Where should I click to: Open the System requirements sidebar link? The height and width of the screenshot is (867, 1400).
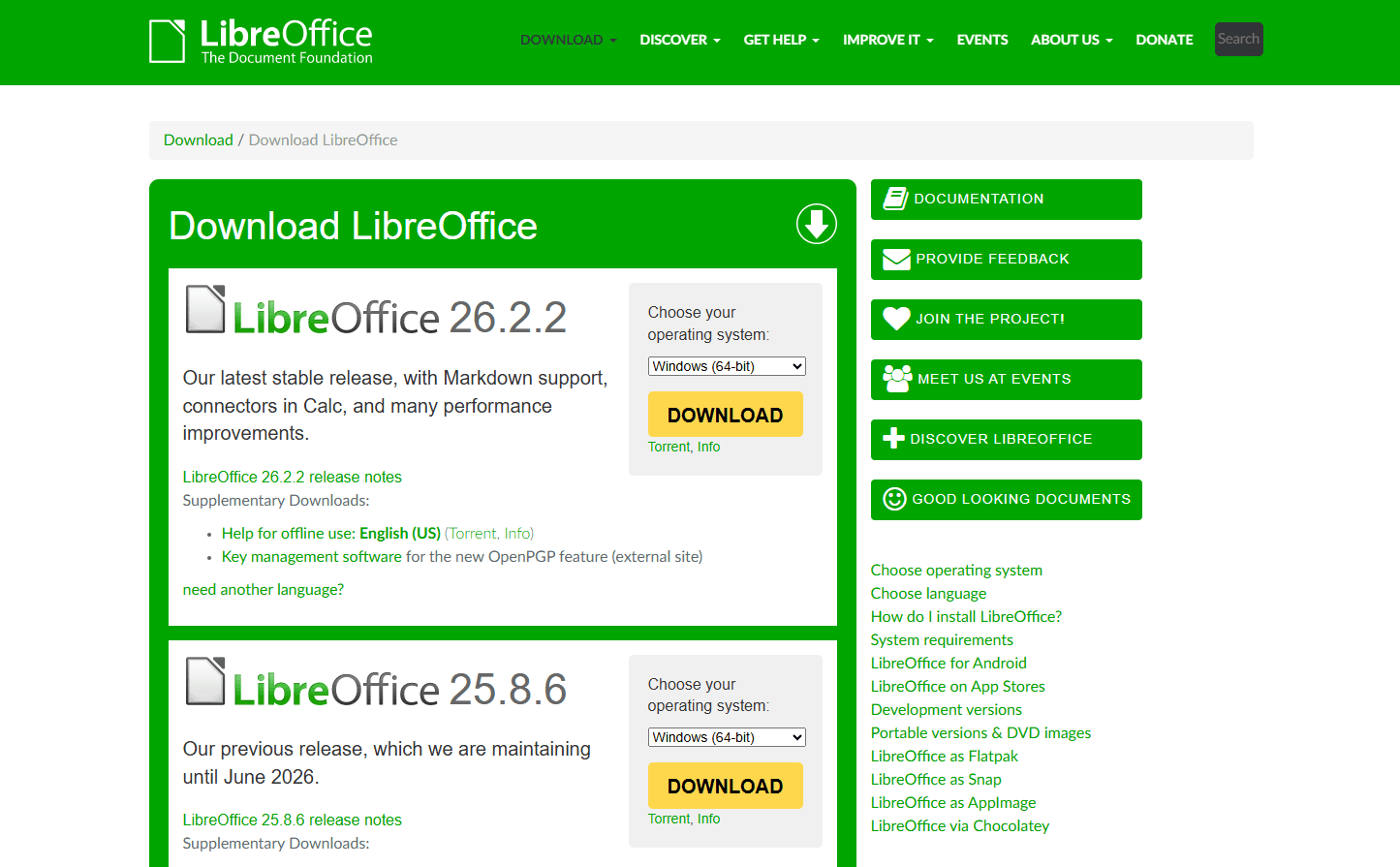click(941, 639)
